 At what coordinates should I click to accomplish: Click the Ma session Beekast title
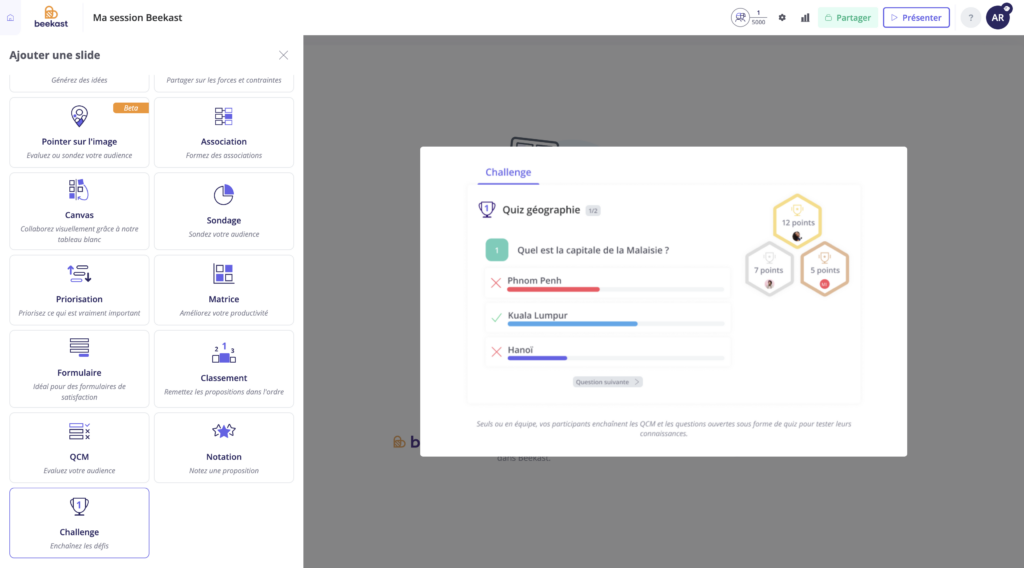(x=137, y=18)
